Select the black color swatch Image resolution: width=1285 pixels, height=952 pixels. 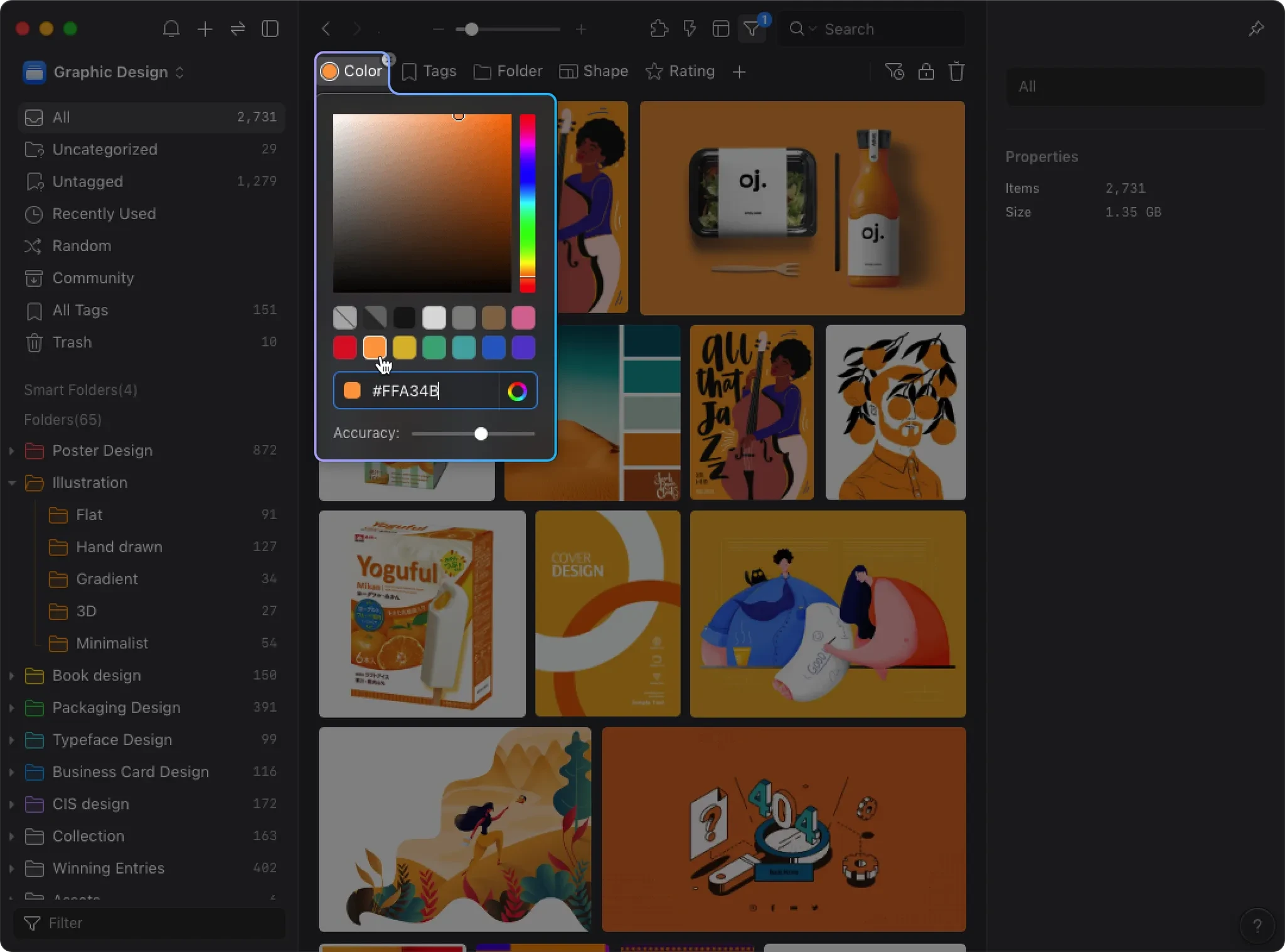click(x=405, y=318)
